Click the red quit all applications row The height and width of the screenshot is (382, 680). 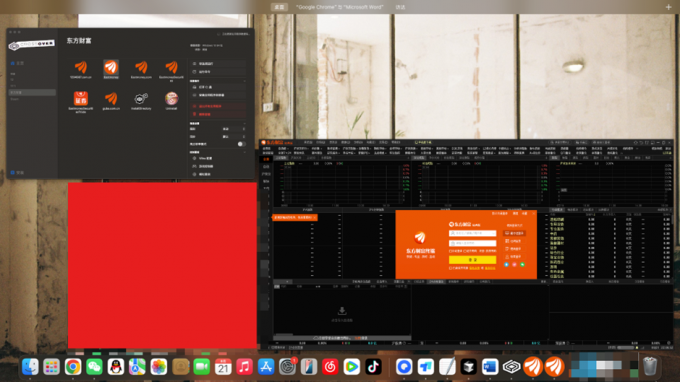(x=218, y=106)
